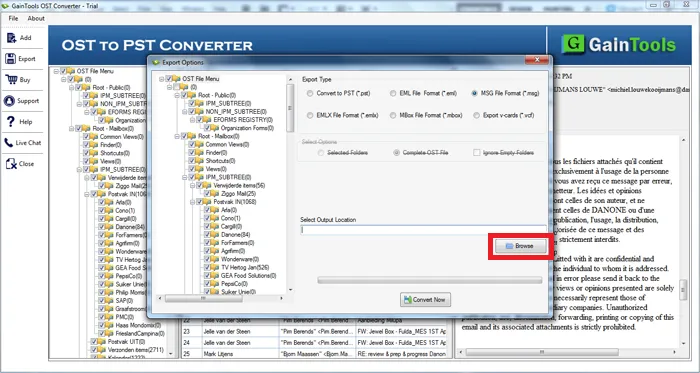Image resolution: width=700 pixels, height=373 pixels.
Task: Open the Buy cart icon
Action: [12, 79]
